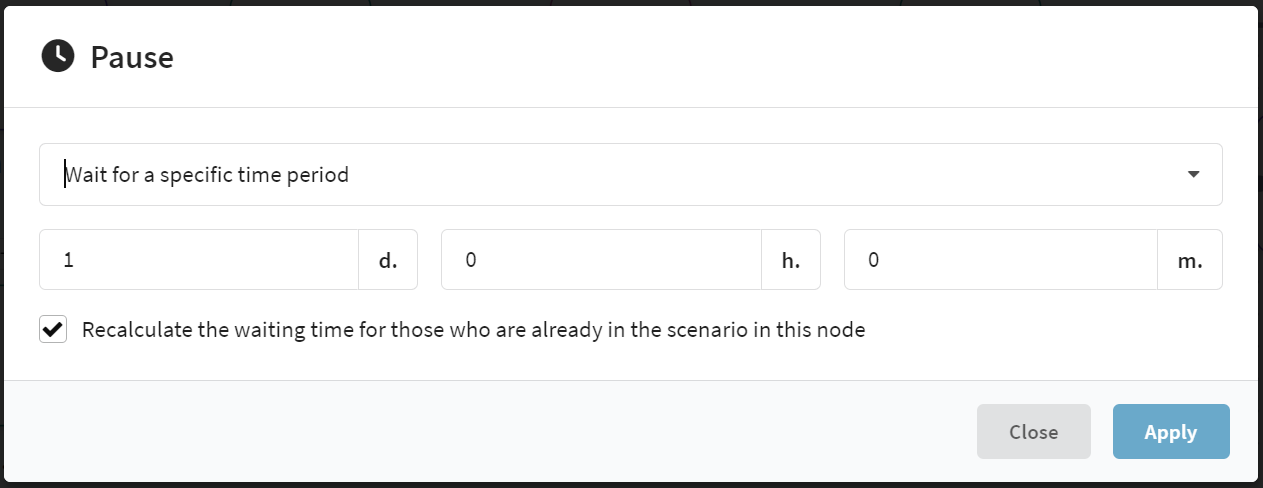The height and width of the screenshot is (488, 1263).
Task: Click the 'h.' hours unit label
Action: (791, 260)
